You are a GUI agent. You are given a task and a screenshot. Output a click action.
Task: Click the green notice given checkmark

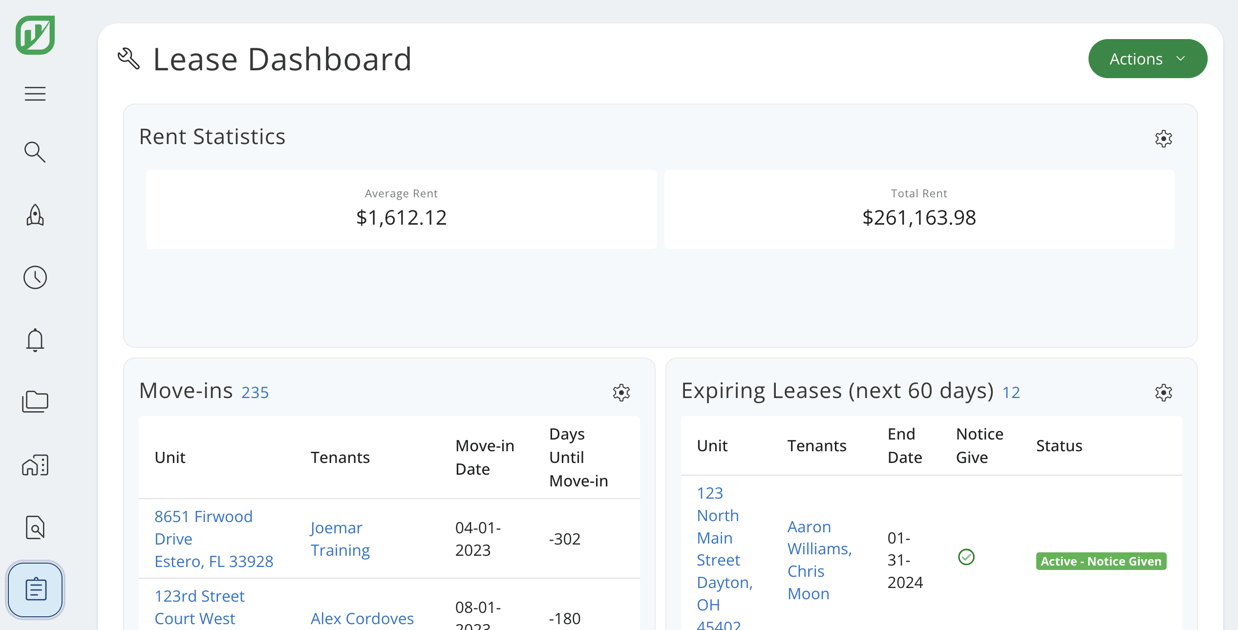pyautogui.click(x=966, y=557)
